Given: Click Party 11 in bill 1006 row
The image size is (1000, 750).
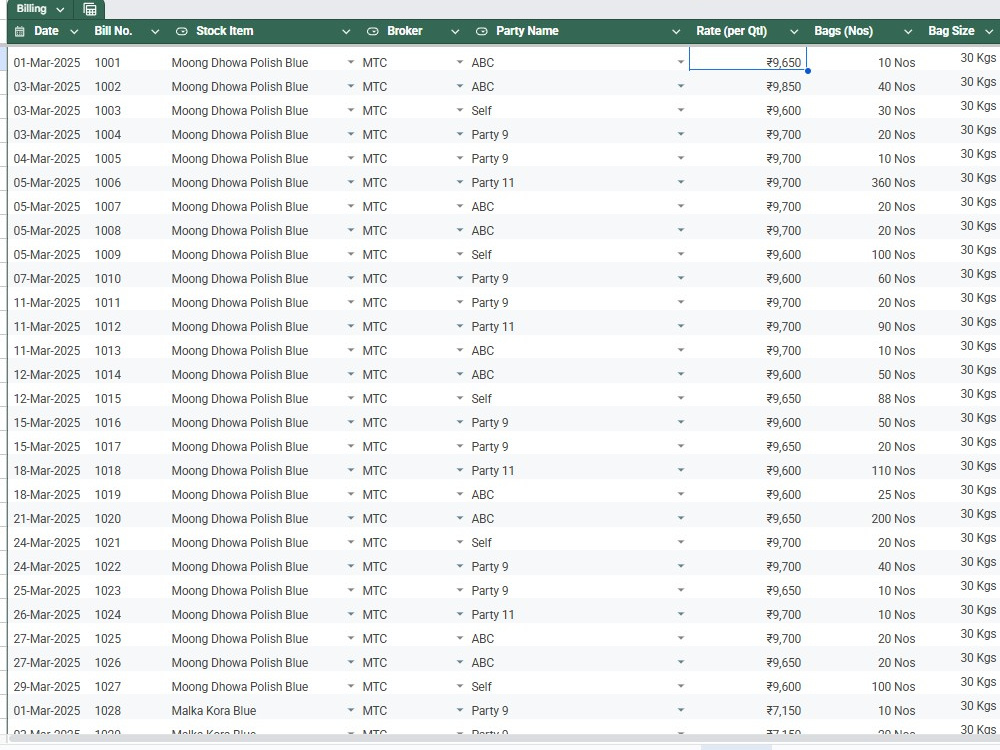Looking at the screenshot, I should pyautogui.click(x=492, y=182).
